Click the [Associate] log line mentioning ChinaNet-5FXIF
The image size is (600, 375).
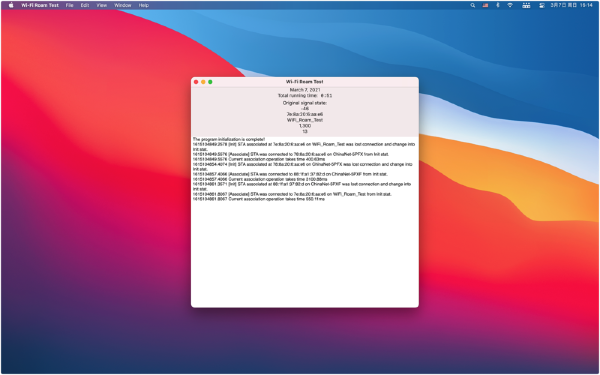[290, 174]
